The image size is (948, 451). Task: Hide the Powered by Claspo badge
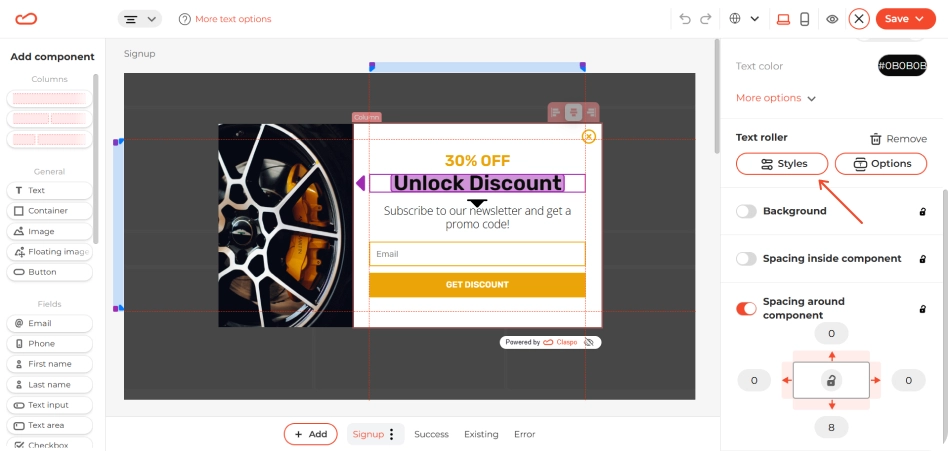coord(589,342)
